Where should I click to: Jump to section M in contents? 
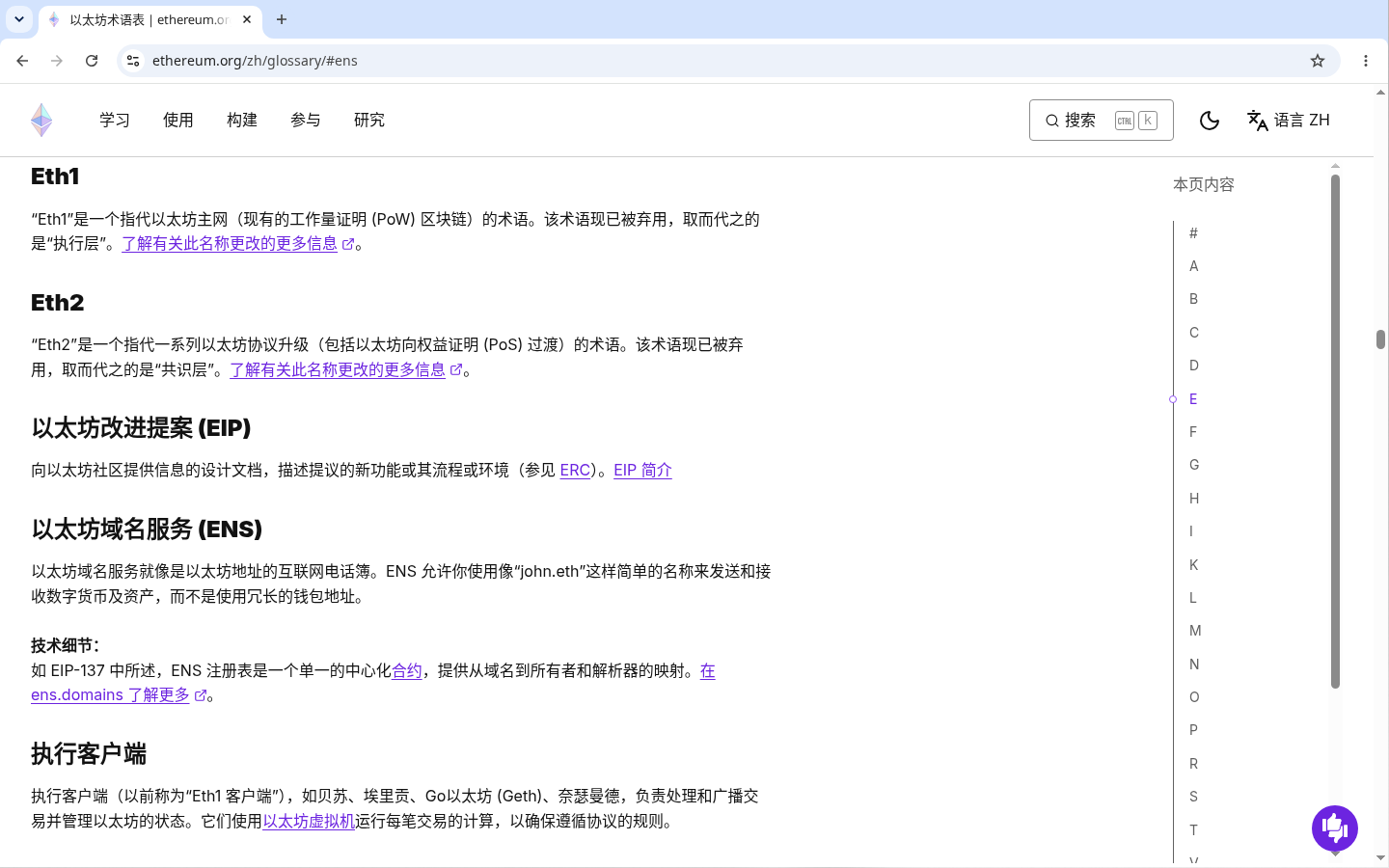coord(1195,631)
